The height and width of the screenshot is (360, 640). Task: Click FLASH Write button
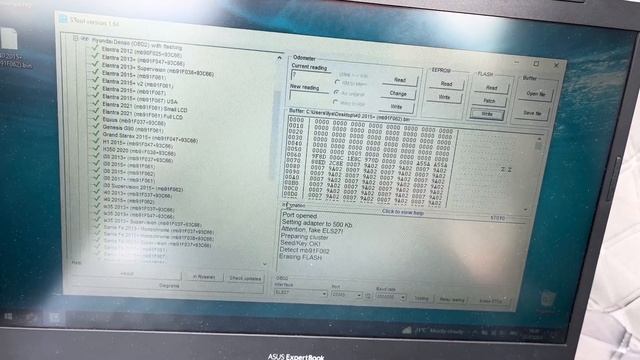[x=487, y=114]
